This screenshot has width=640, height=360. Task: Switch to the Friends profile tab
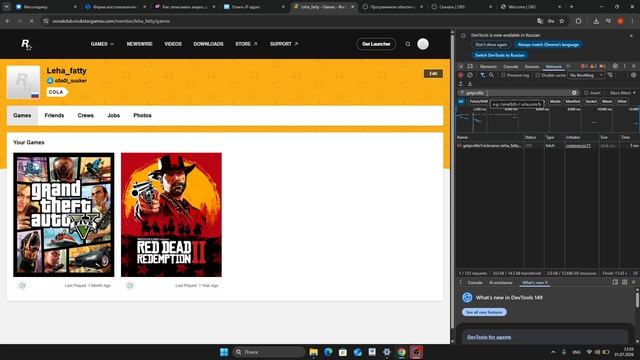(x=54, y=116)
